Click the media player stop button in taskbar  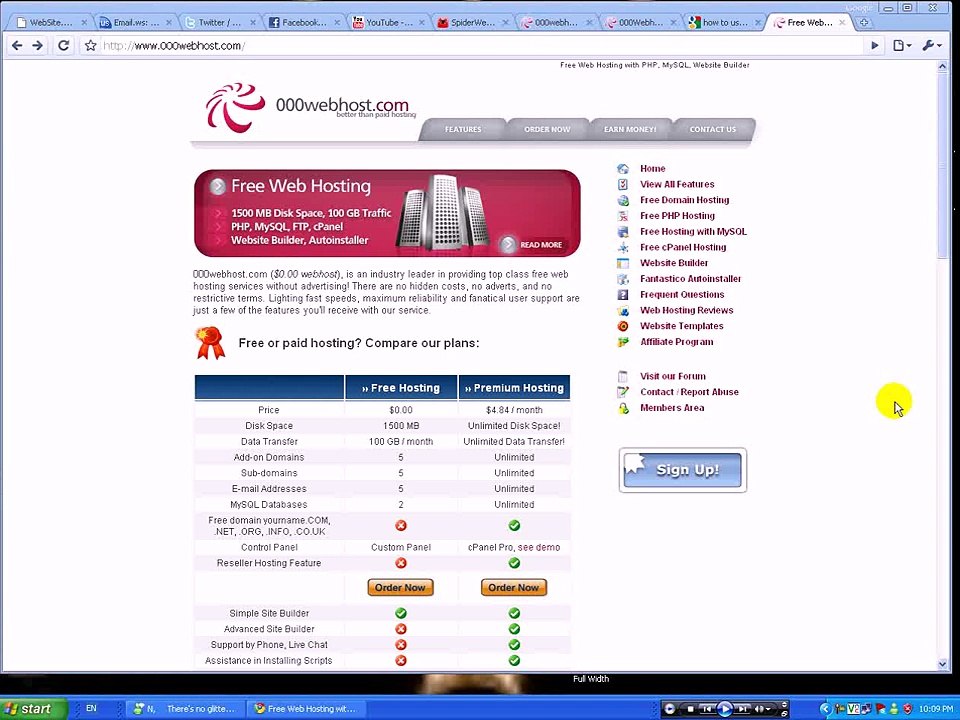[690, 709]
